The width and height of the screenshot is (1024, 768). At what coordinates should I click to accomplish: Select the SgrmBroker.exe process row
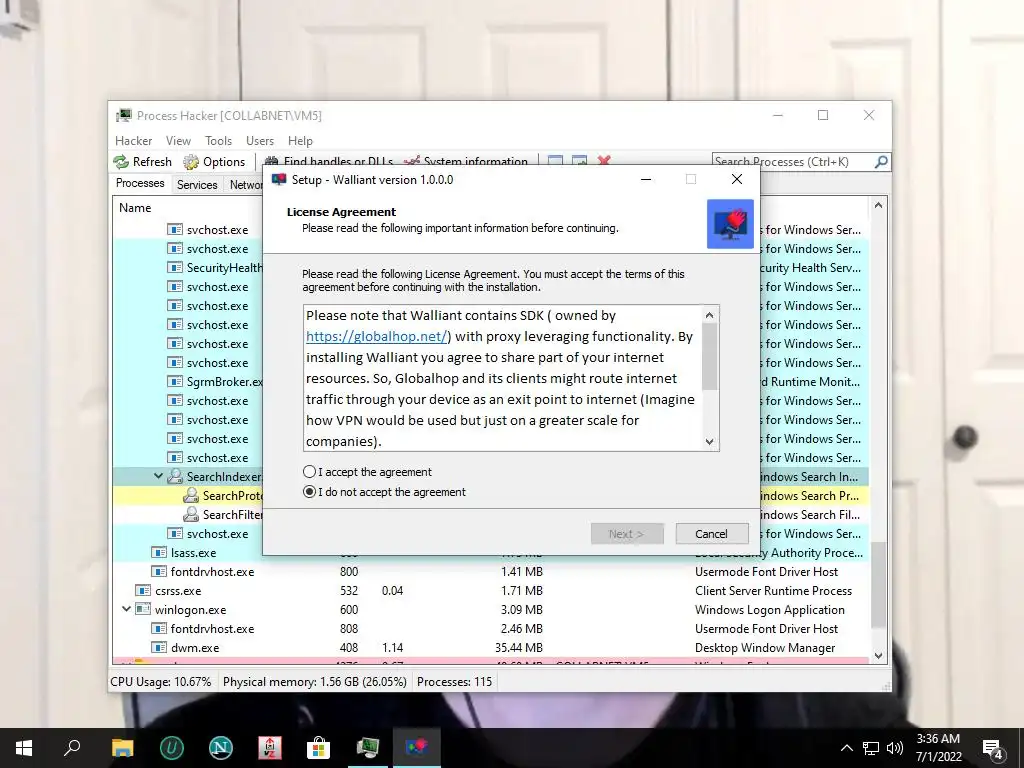[188, 381]
